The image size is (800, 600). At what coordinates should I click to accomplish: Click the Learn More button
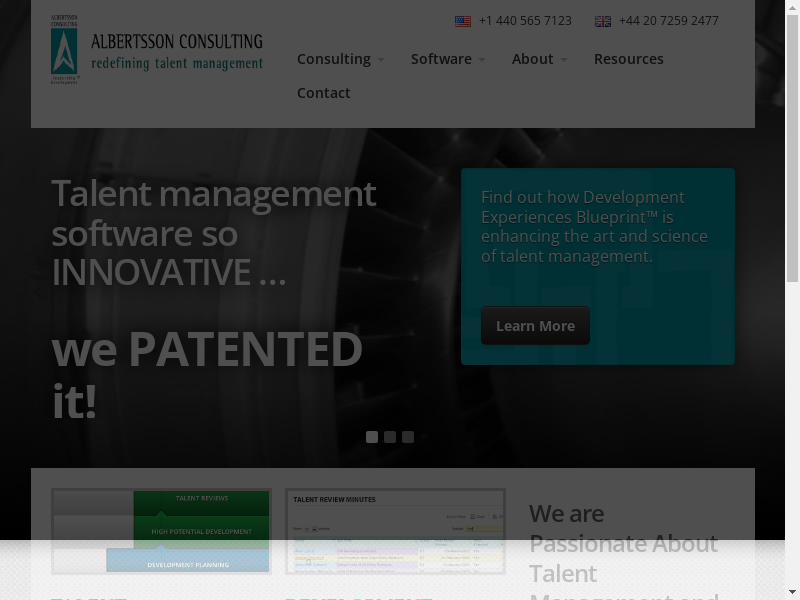535,326
